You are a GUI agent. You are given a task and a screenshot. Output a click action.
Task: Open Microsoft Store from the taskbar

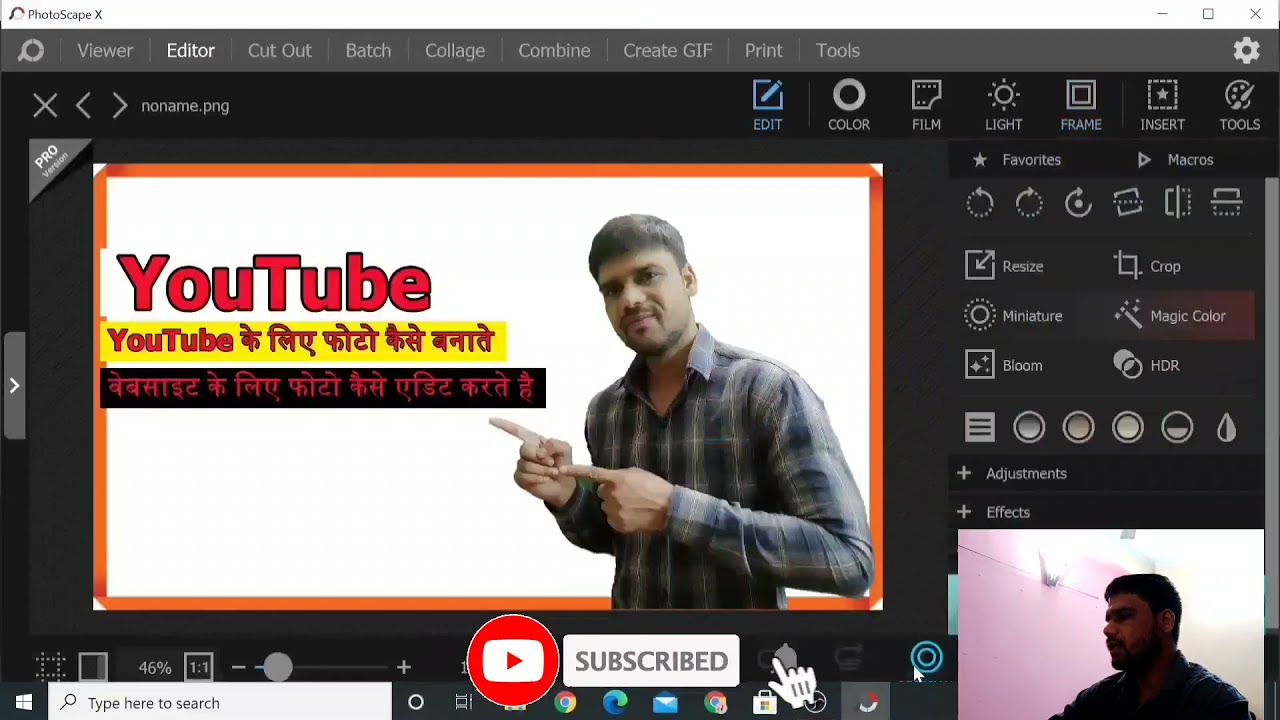pyautogui.click(x=765, y=703)
